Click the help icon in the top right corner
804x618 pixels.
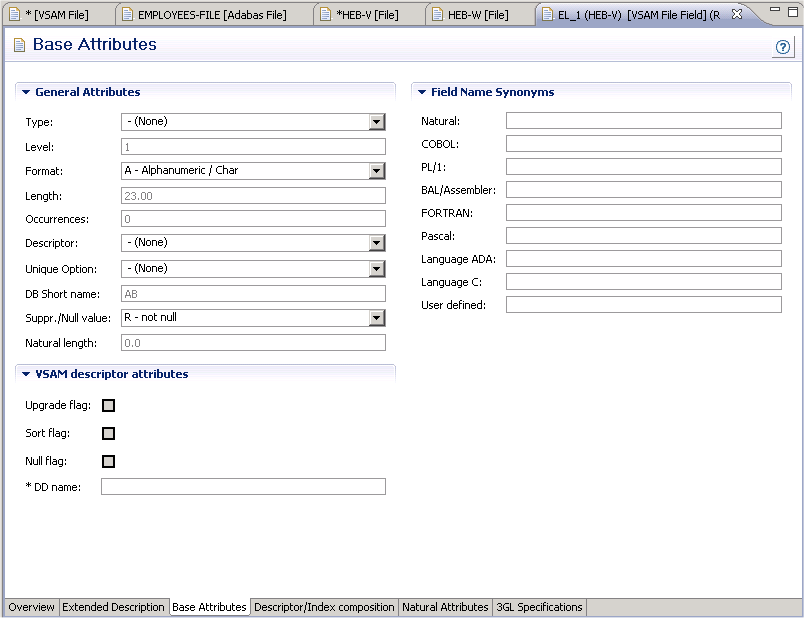782,45
